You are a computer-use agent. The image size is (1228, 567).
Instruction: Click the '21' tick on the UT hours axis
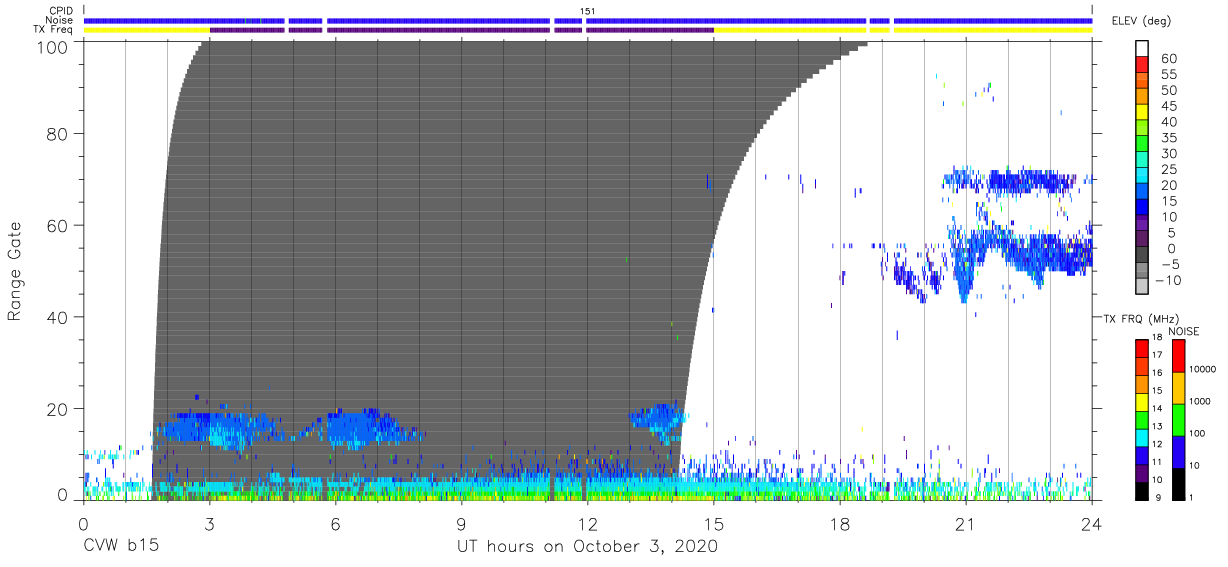(x=965, y=523)
